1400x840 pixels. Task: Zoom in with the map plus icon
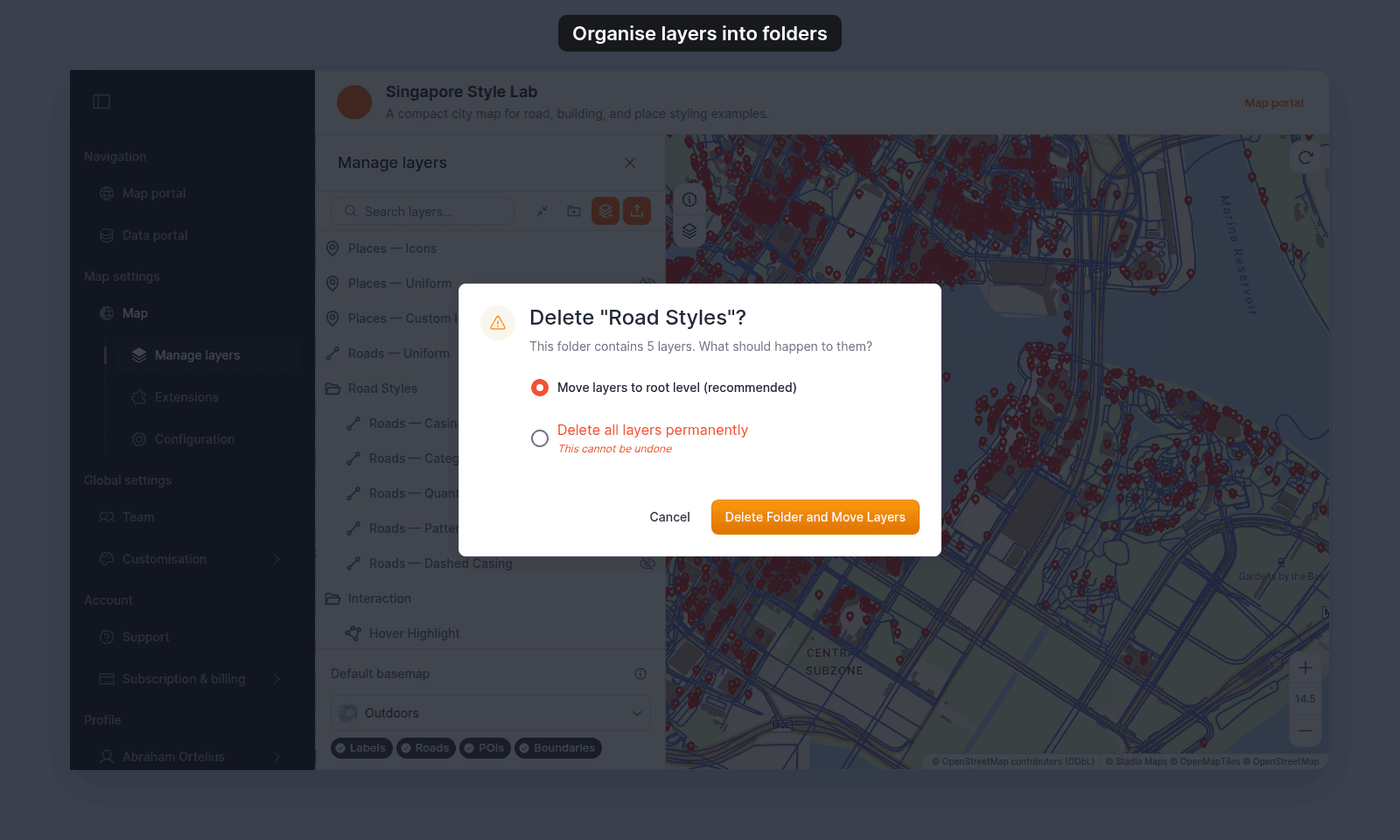(1305, 668)
